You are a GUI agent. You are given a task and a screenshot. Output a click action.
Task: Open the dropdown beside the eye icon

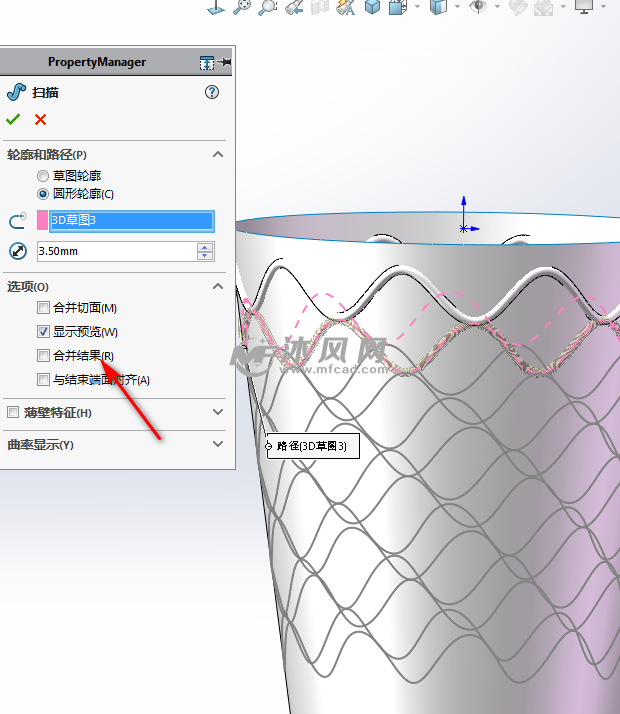[498, 6]
